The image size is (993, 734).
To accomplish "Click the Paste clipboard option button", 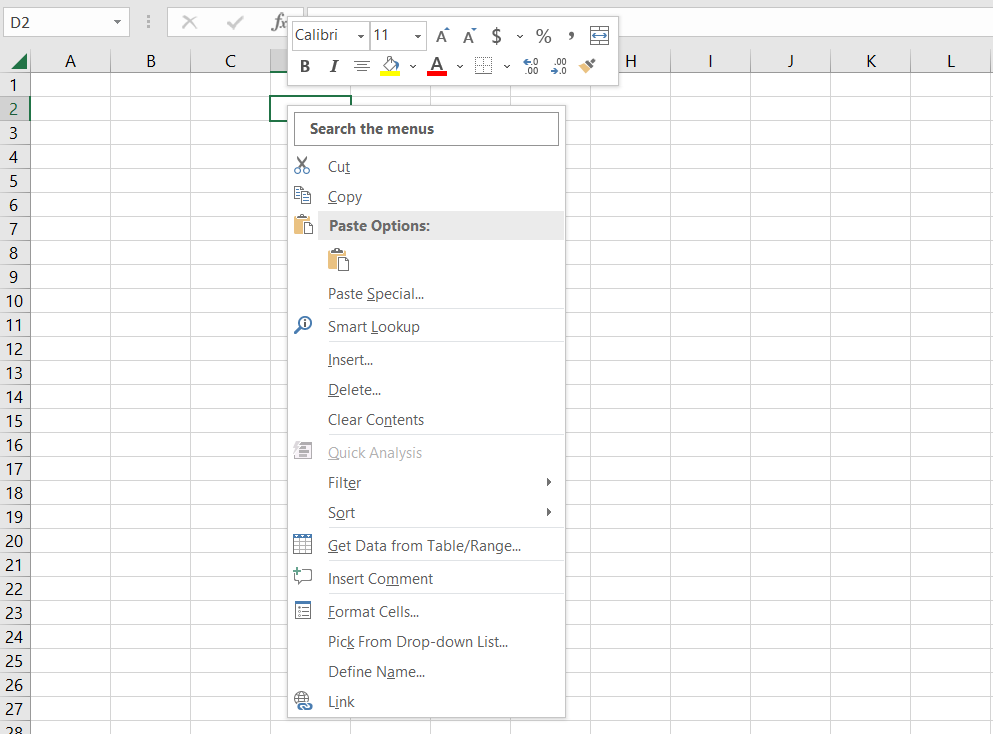I will click(x=338, y=260).
